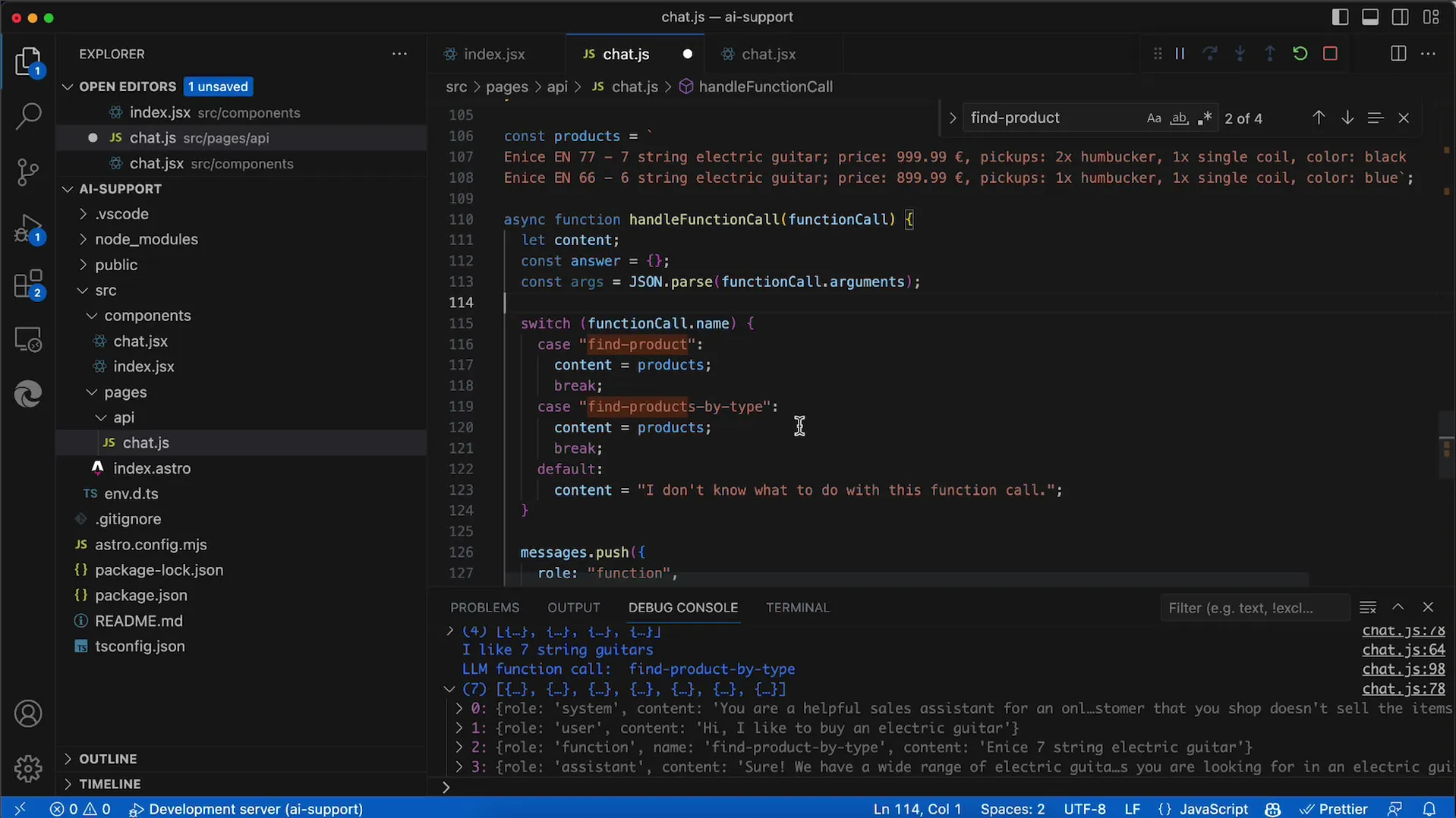Stop the debug session
Image resolution: width=1456 pixels, height=818 pixels.
pos(1330,54)
